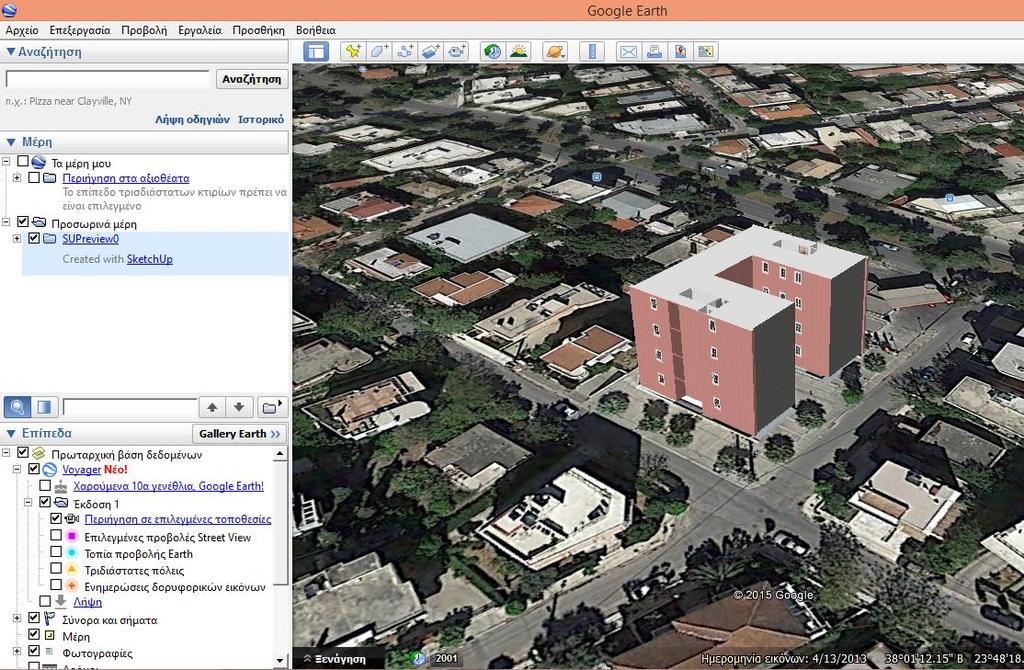The image size is (1024, 670).
Task: Uncheck the Φωτογραφίες layer checkbox
Action: [34, 651]
